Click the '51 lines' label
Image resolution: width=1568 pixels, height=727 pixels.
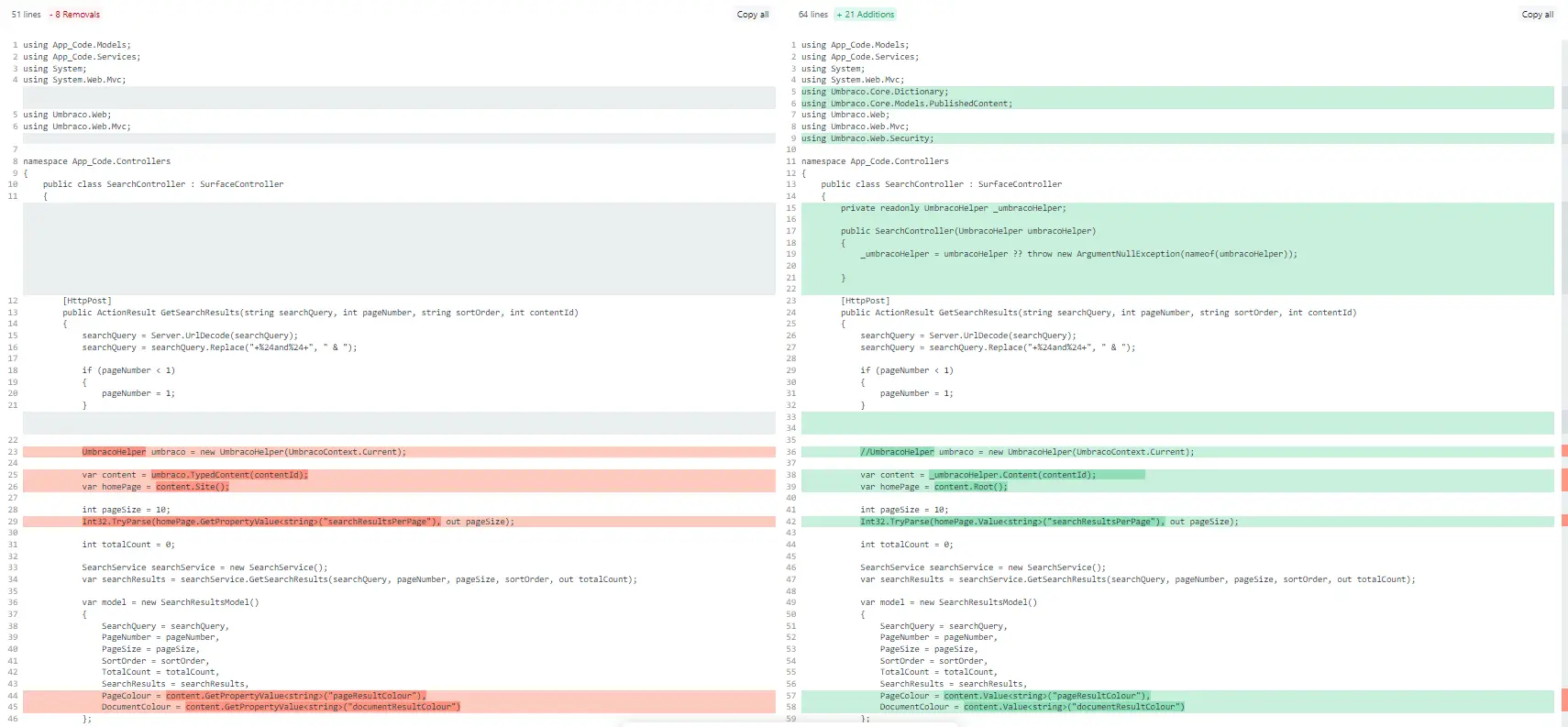pos(26,15)
